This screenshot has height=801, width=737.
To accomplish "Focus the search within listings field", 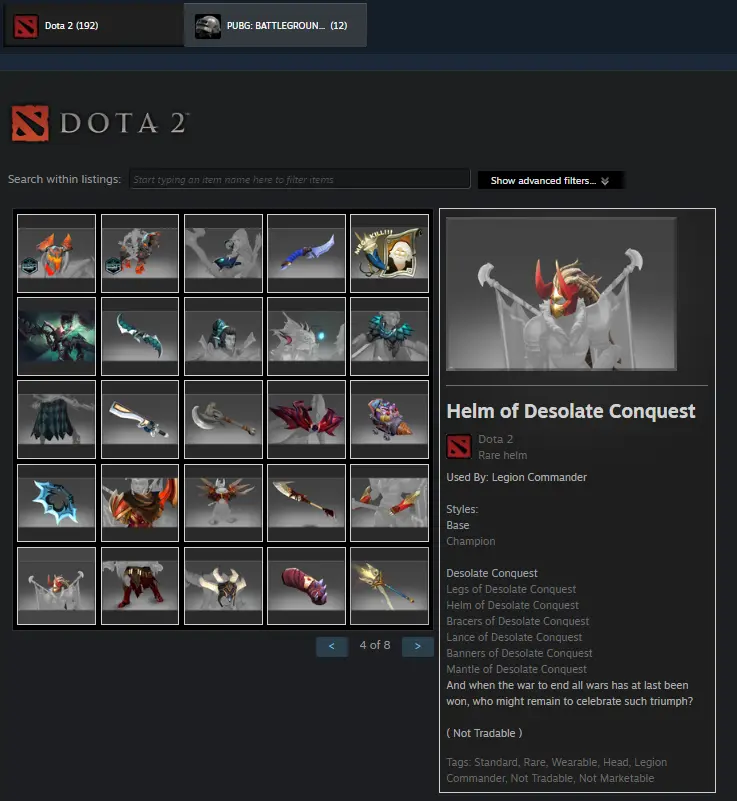I will 299,179.
